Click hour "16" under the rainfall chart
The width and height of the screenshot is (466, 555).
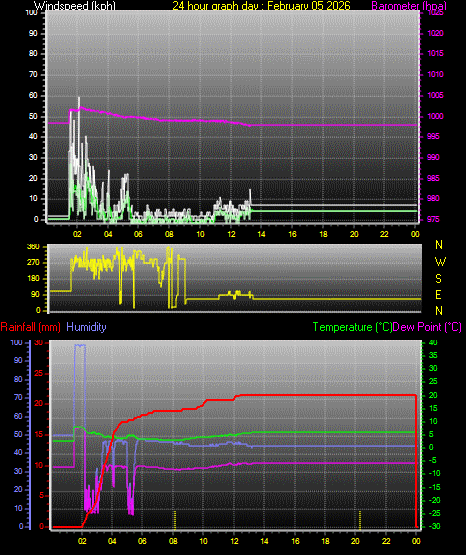click(x=295, y=541)
